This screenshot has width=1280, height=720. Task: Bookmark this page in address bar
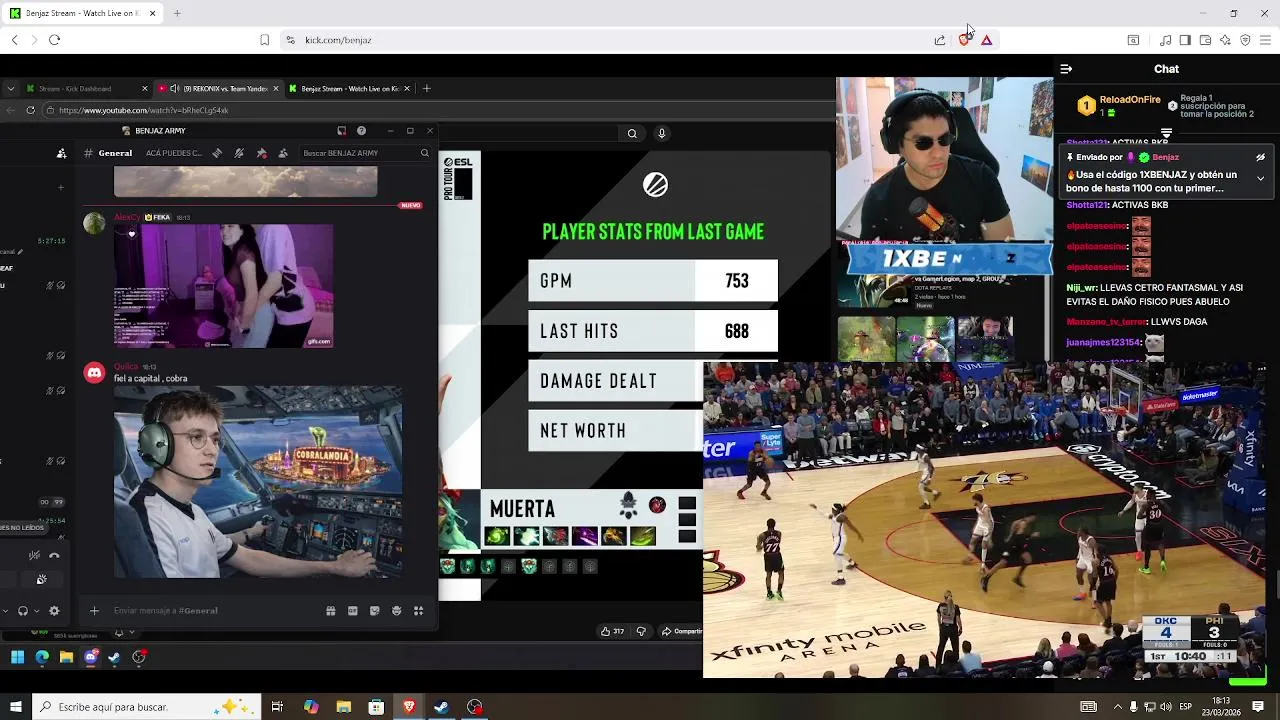click(264, 40)
